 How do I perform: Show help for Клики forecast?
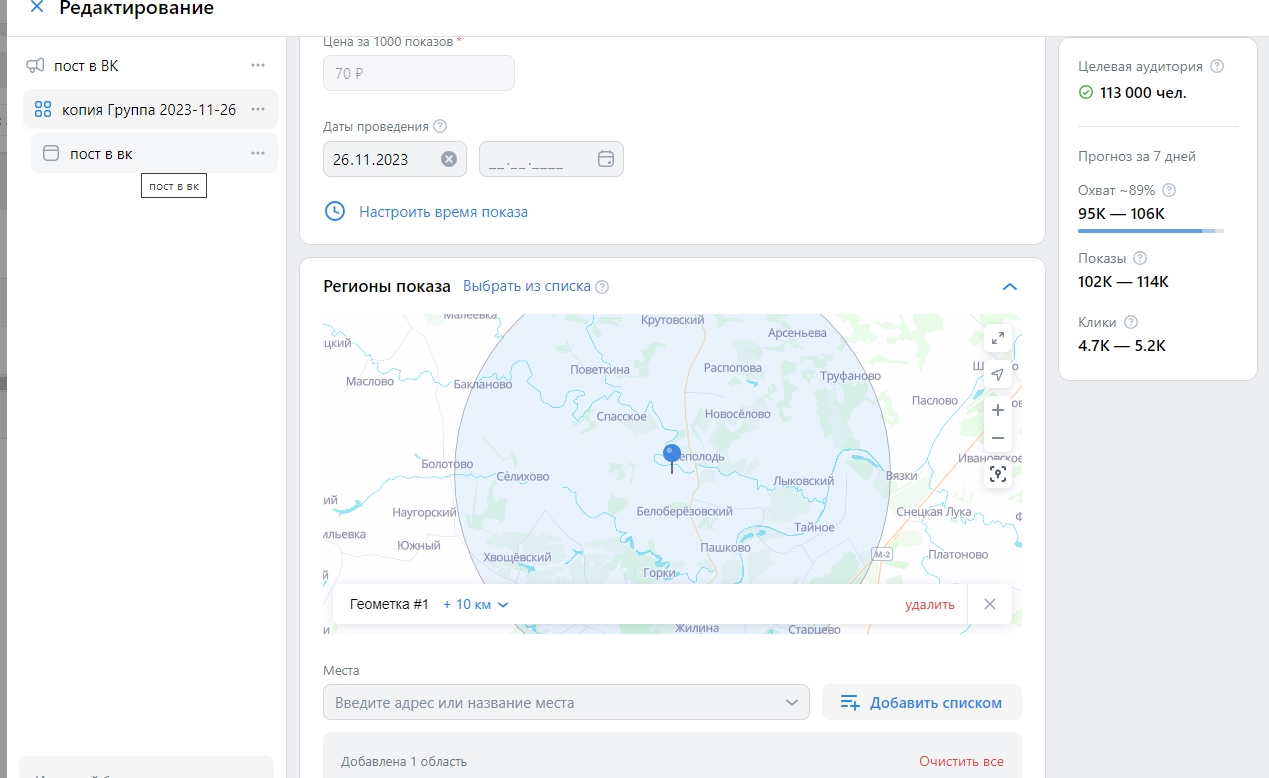coord(1131,322)
